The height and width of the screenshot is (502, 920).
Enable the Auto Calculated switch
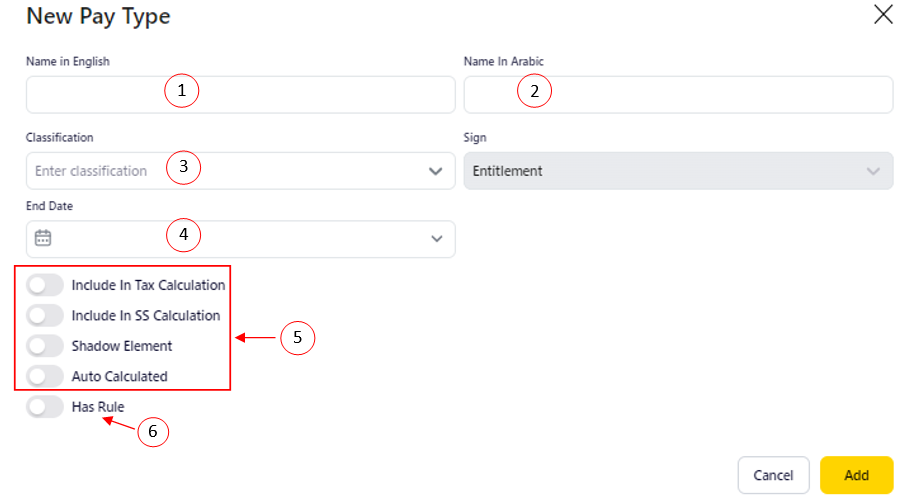[46, 377]
